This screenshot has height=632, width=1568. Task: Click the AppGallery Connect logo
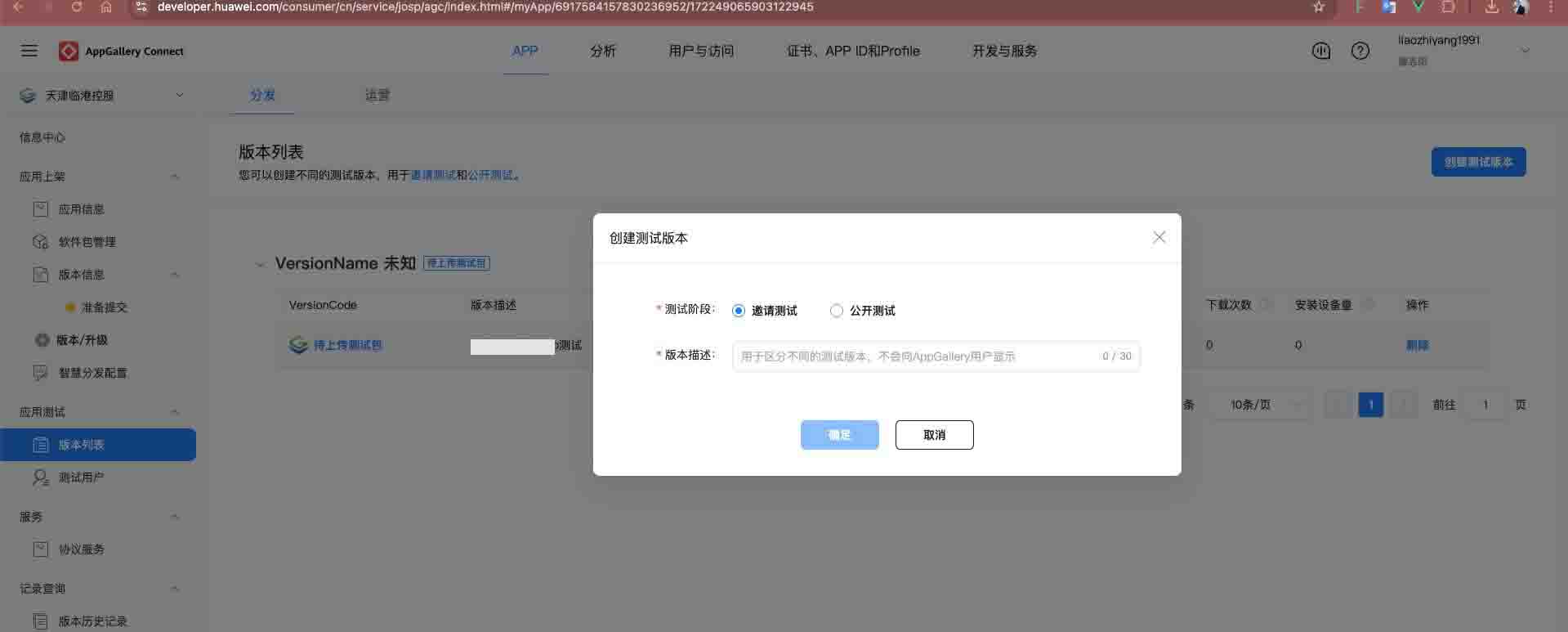click(x=69, y=52)
